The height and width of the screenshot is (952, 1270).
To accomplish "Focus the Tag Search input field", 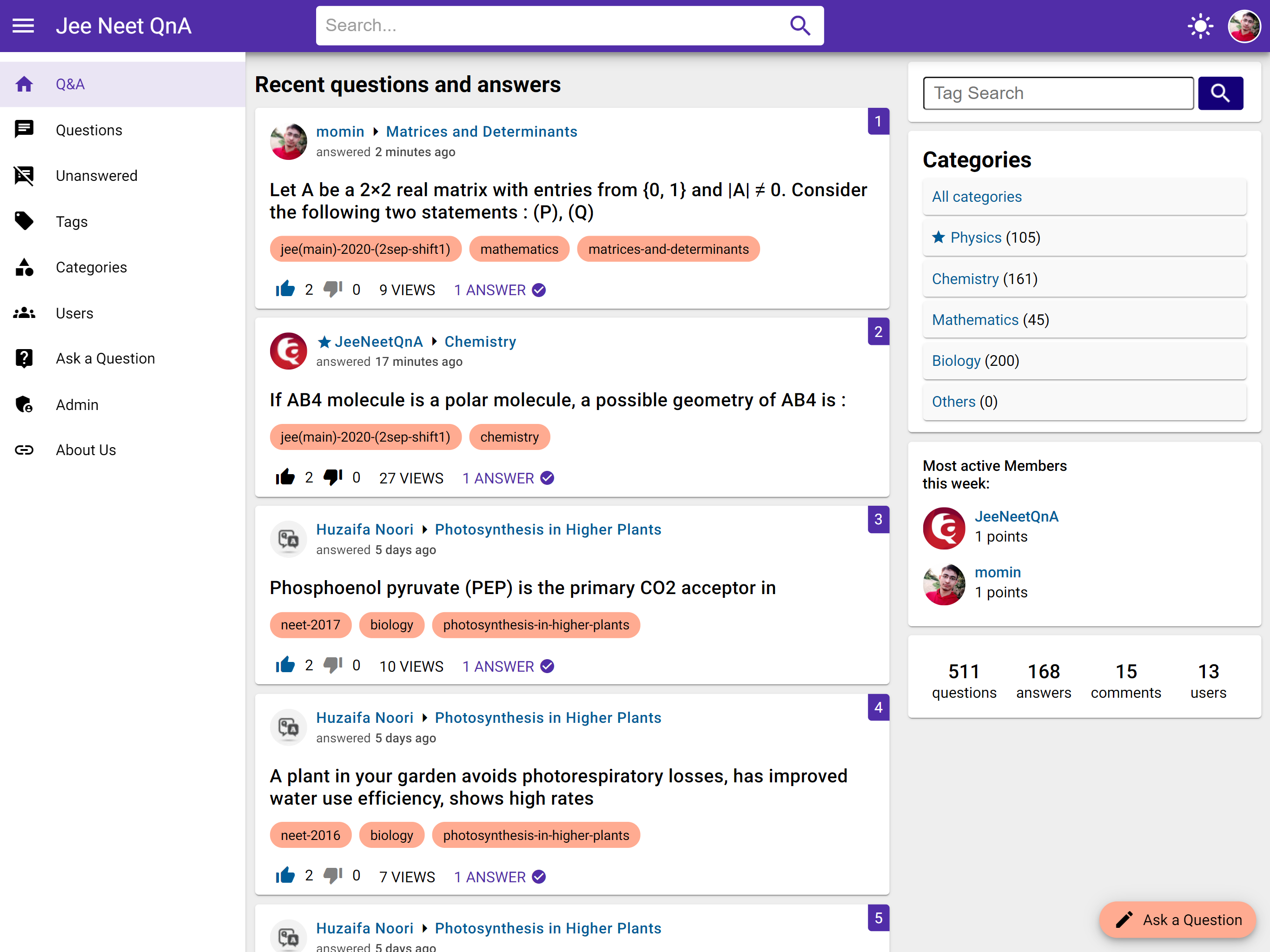I will coord(1058,93).
